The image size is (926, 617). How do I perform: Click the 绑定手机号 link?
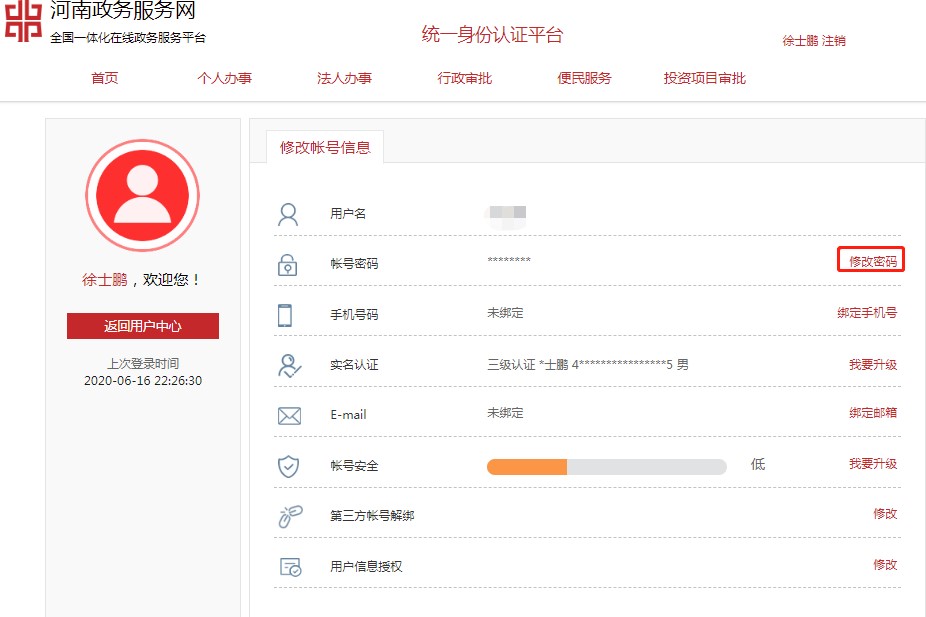[867, 313]
